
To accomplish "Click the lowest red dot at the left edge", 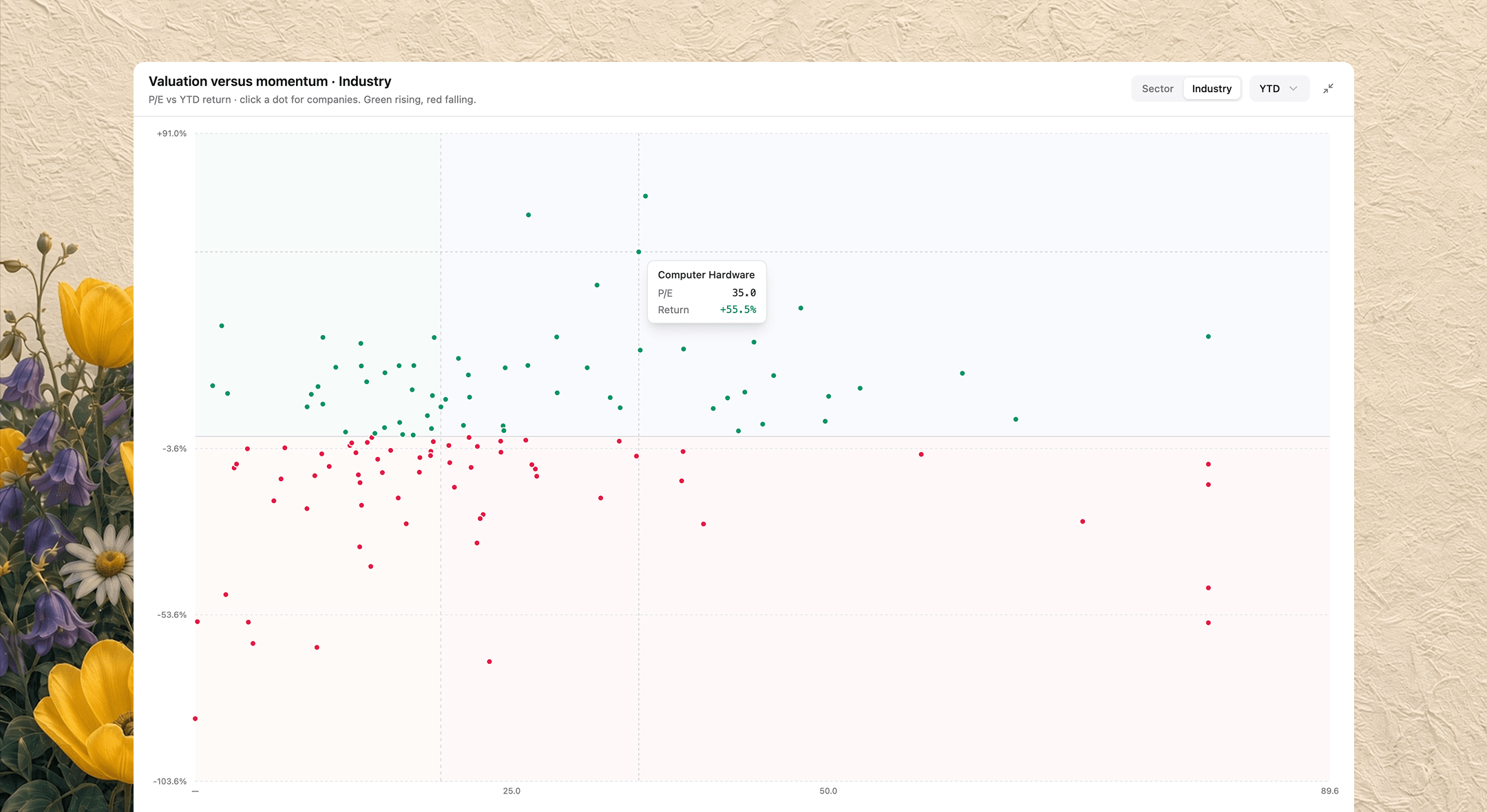I will (x=196, y=718).
